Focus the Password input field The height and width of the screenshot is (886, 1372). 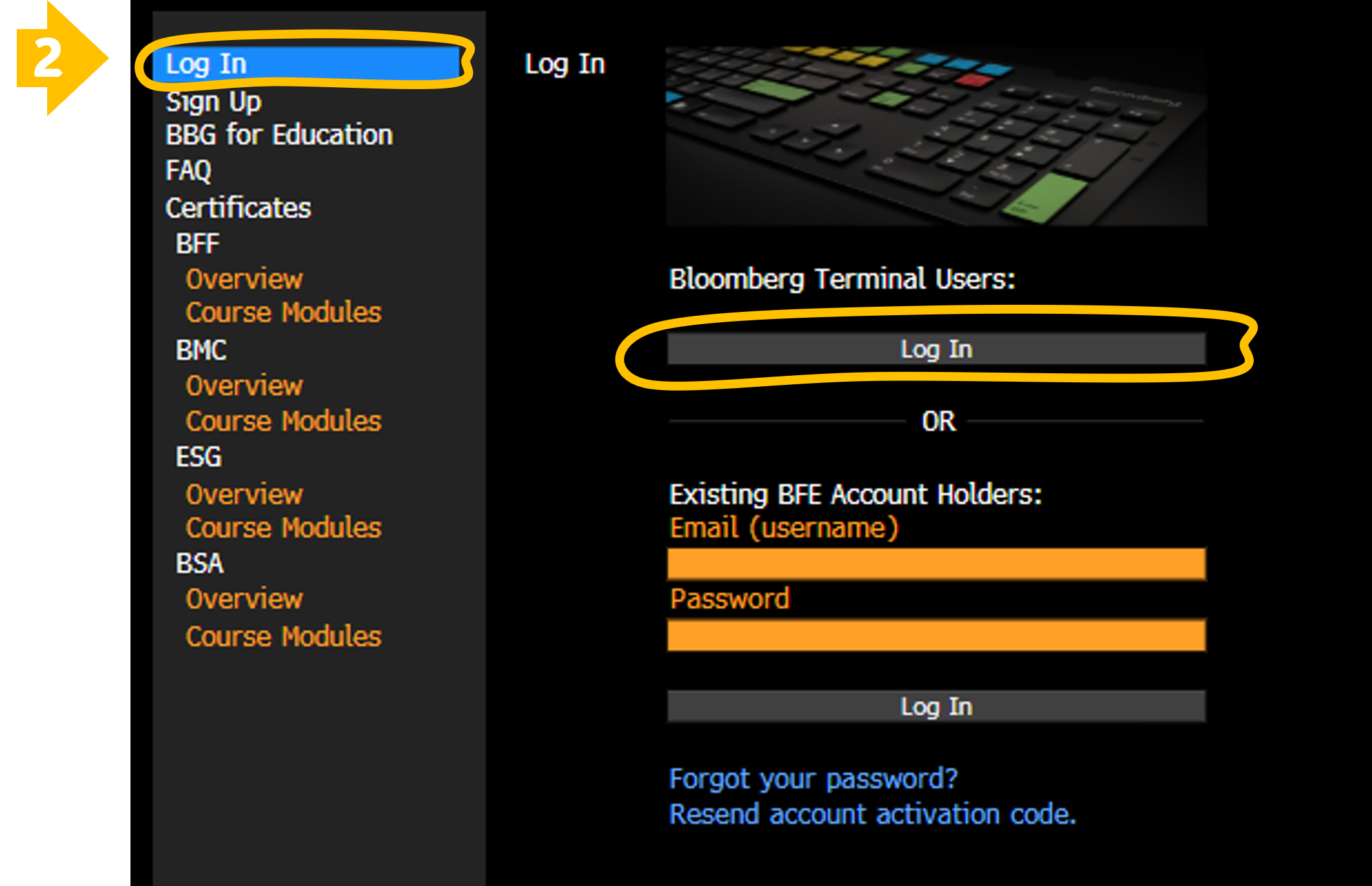(x=936, y=635)
